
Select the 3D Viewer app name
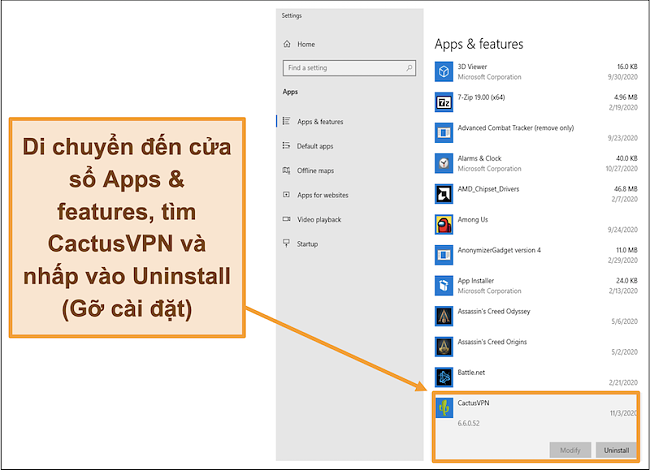coord(472,66)
